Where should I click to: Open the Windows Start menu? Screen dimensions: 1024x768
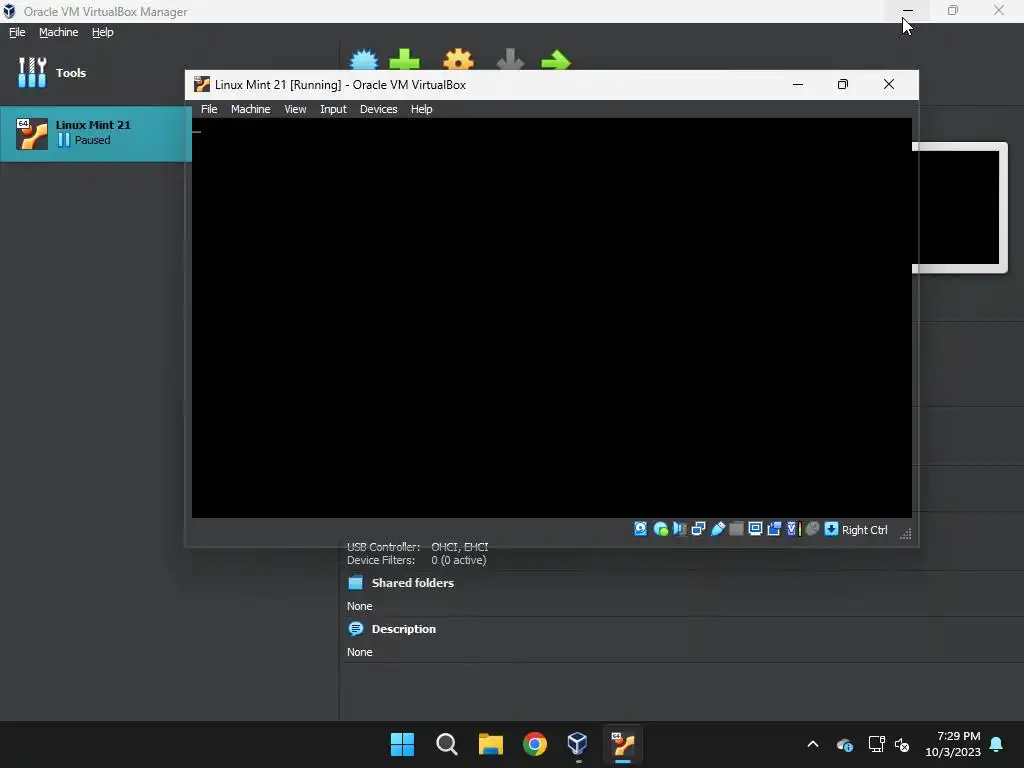point(402,744)
